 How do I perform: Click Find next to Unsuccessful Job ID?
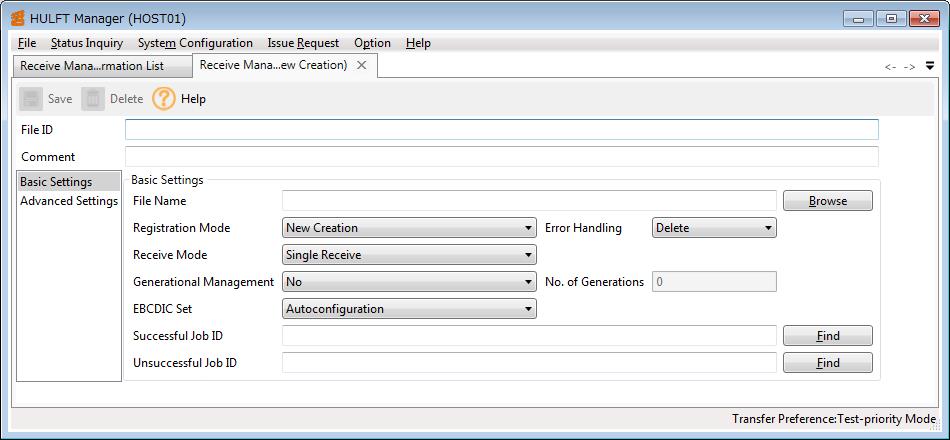pyautogui.click(x=828, y=362)
